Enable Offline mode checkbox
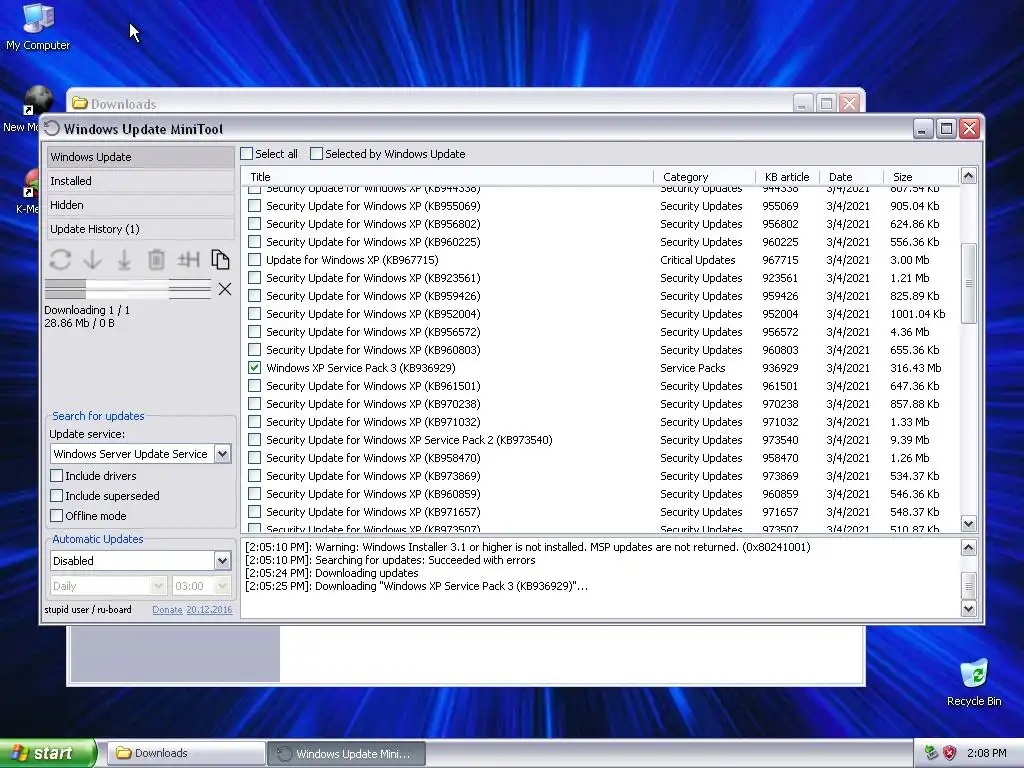Screen dimensions: 1024x768 pos(57,516)
